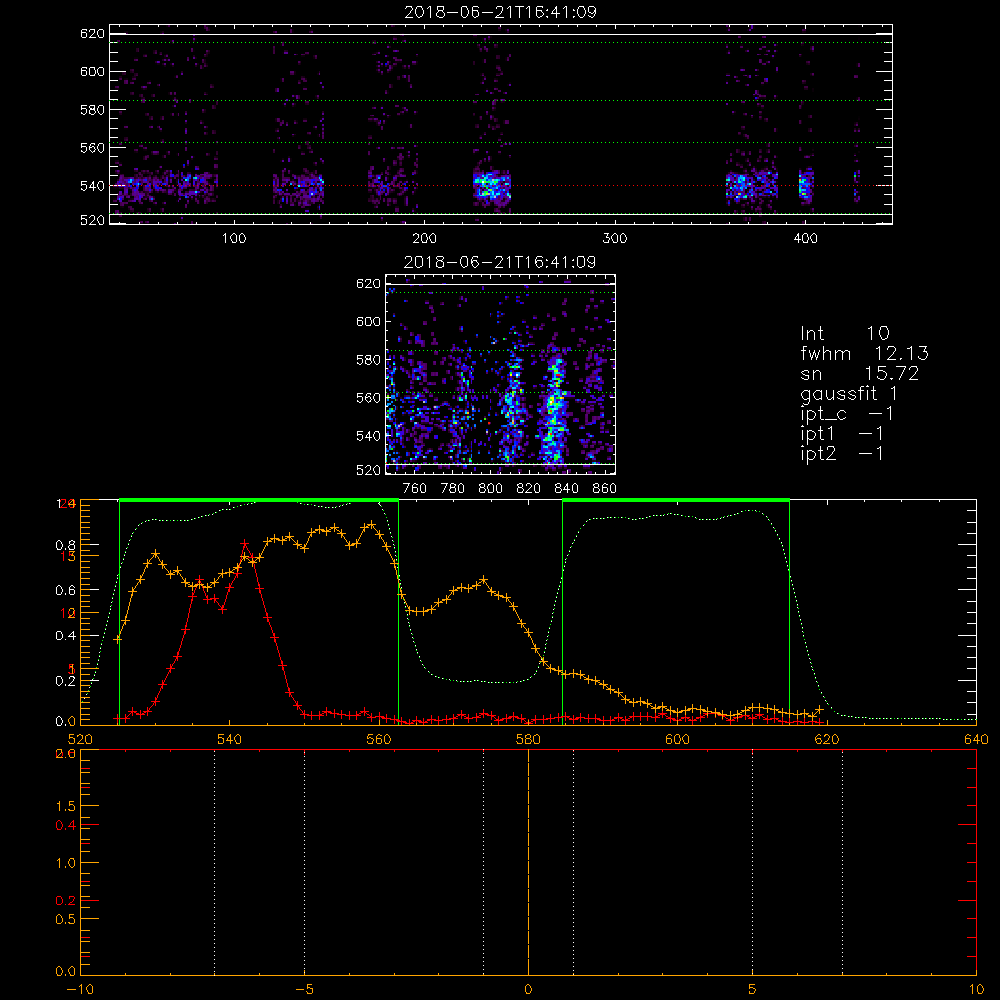Click x-axis label 300 of top image
This screenshot has width=1000, height=1000.
point(615,239)
